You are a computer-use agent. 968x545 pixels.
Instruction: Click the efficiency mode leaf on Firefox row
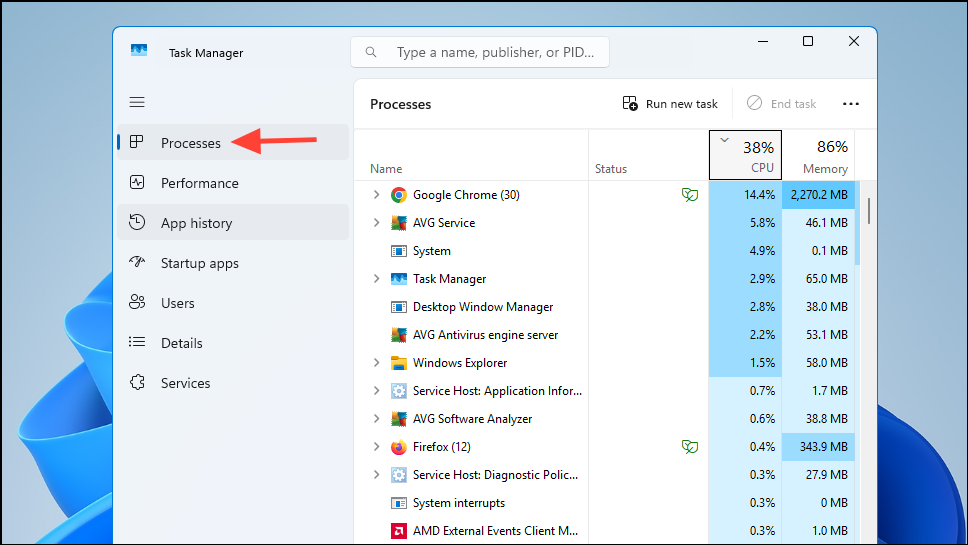[x=690, y=447]
